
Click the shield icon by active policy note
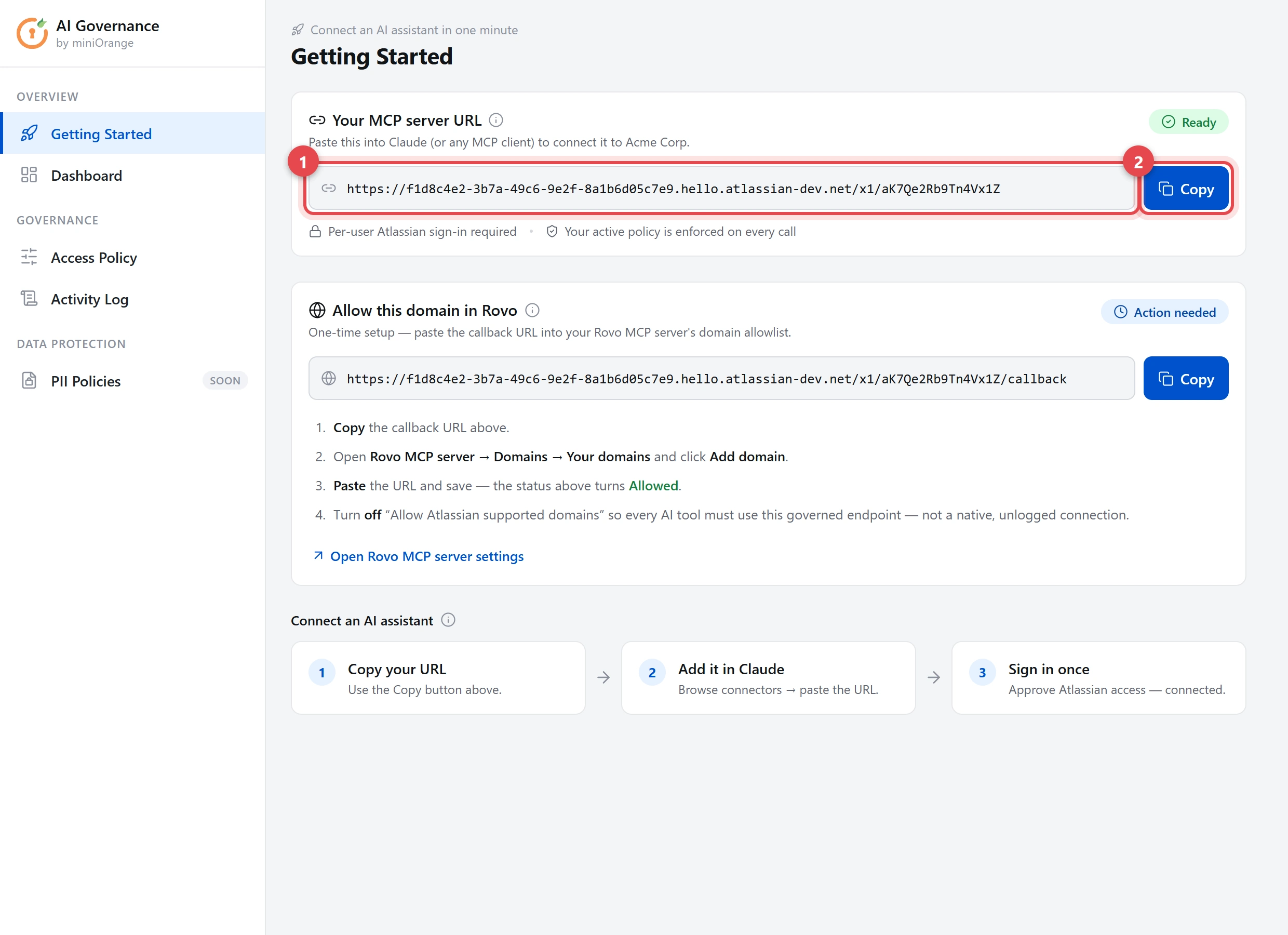552,231
